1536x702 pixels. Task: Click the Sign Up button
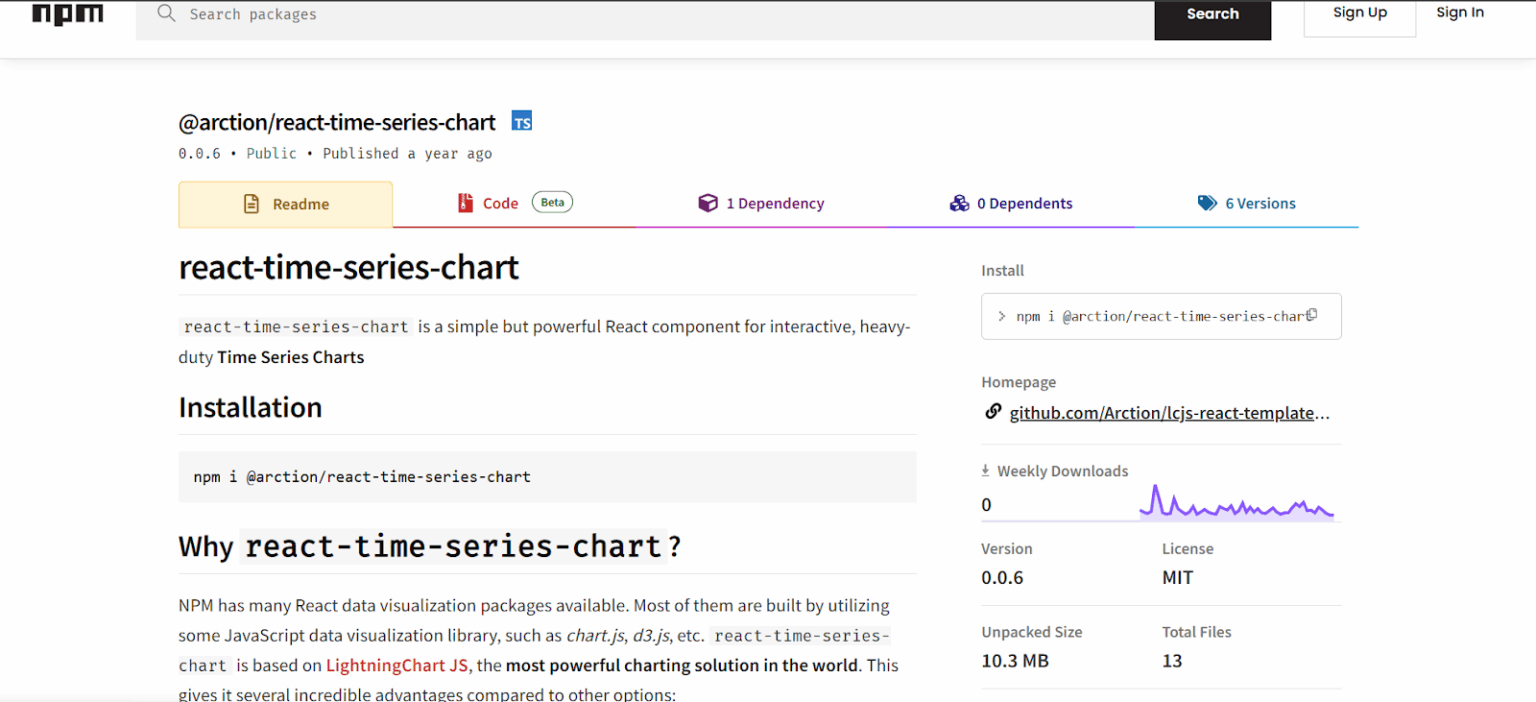tap(1359, 12)
